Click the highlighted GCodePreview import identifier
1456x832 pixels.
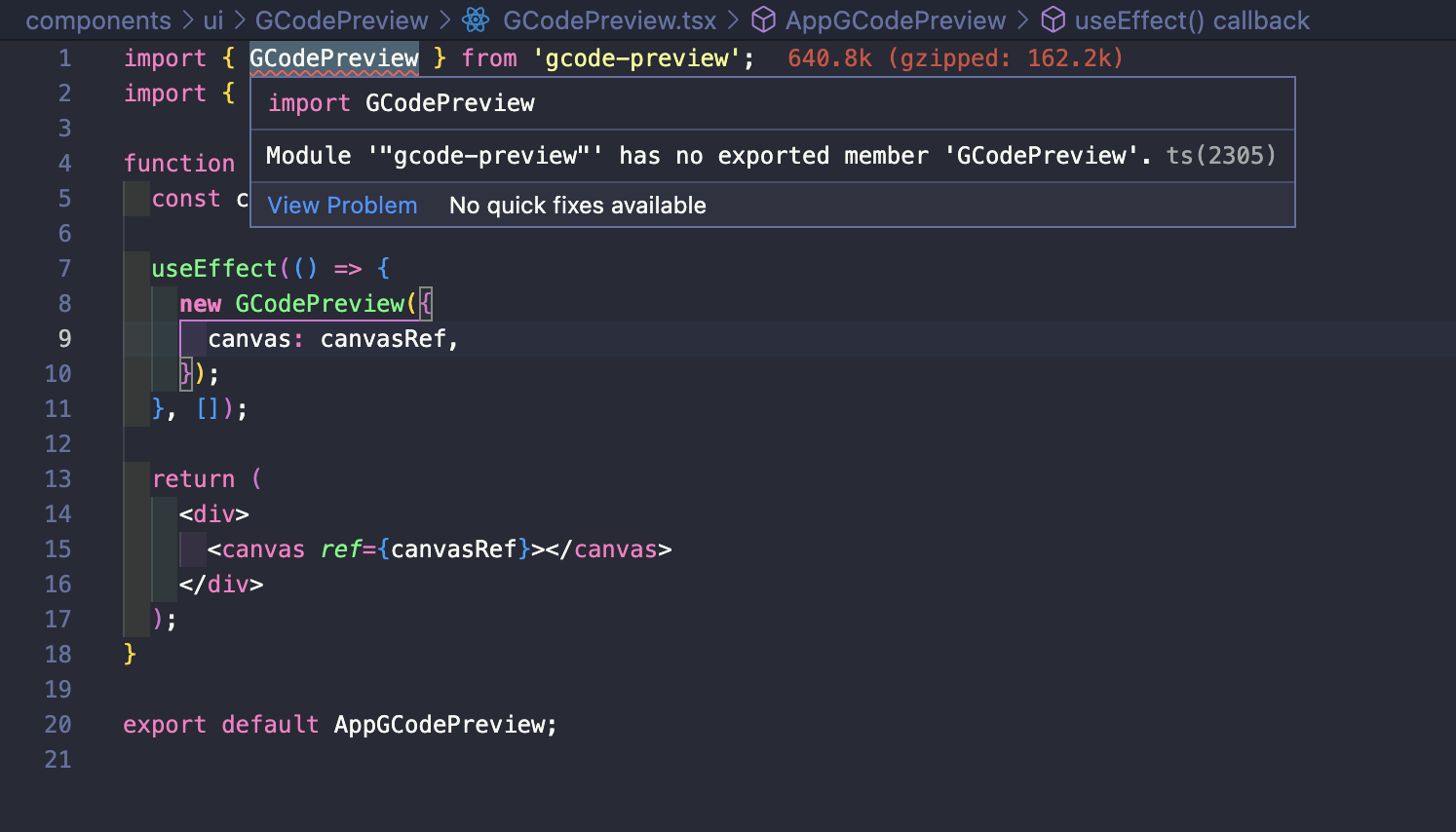[334, 58]
